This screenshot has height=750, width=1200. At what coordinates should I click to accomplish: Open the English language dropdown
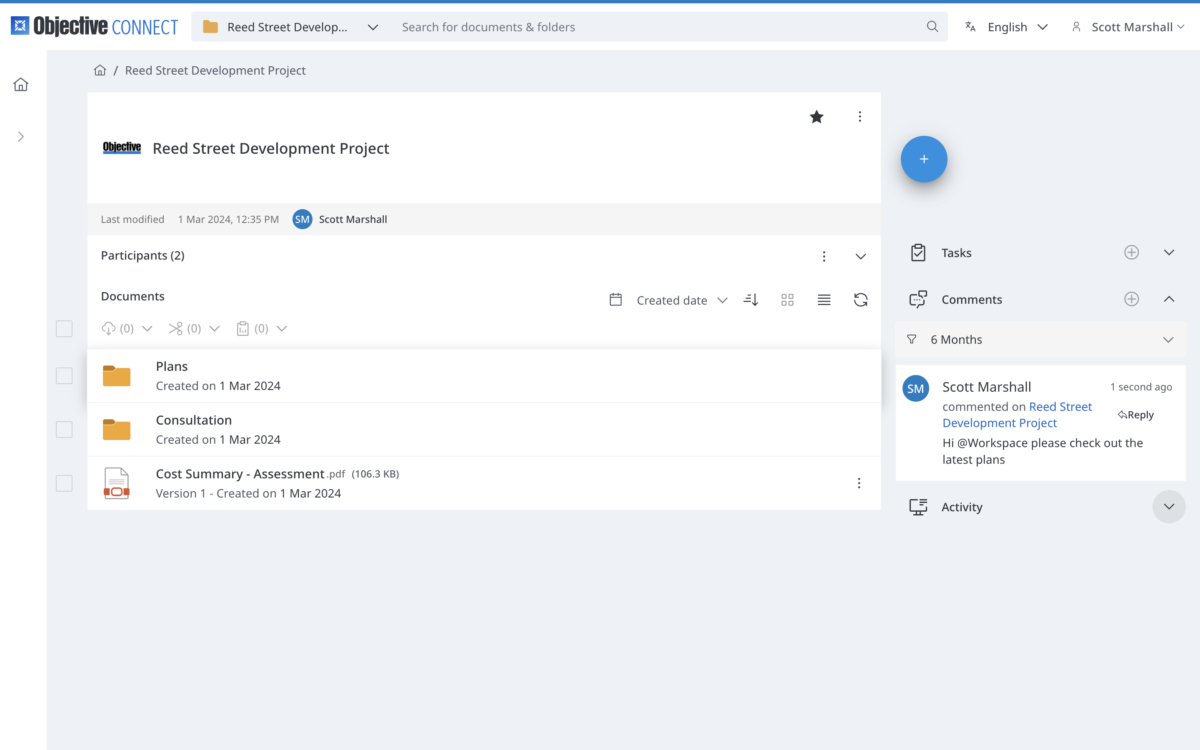point(1006,27)
